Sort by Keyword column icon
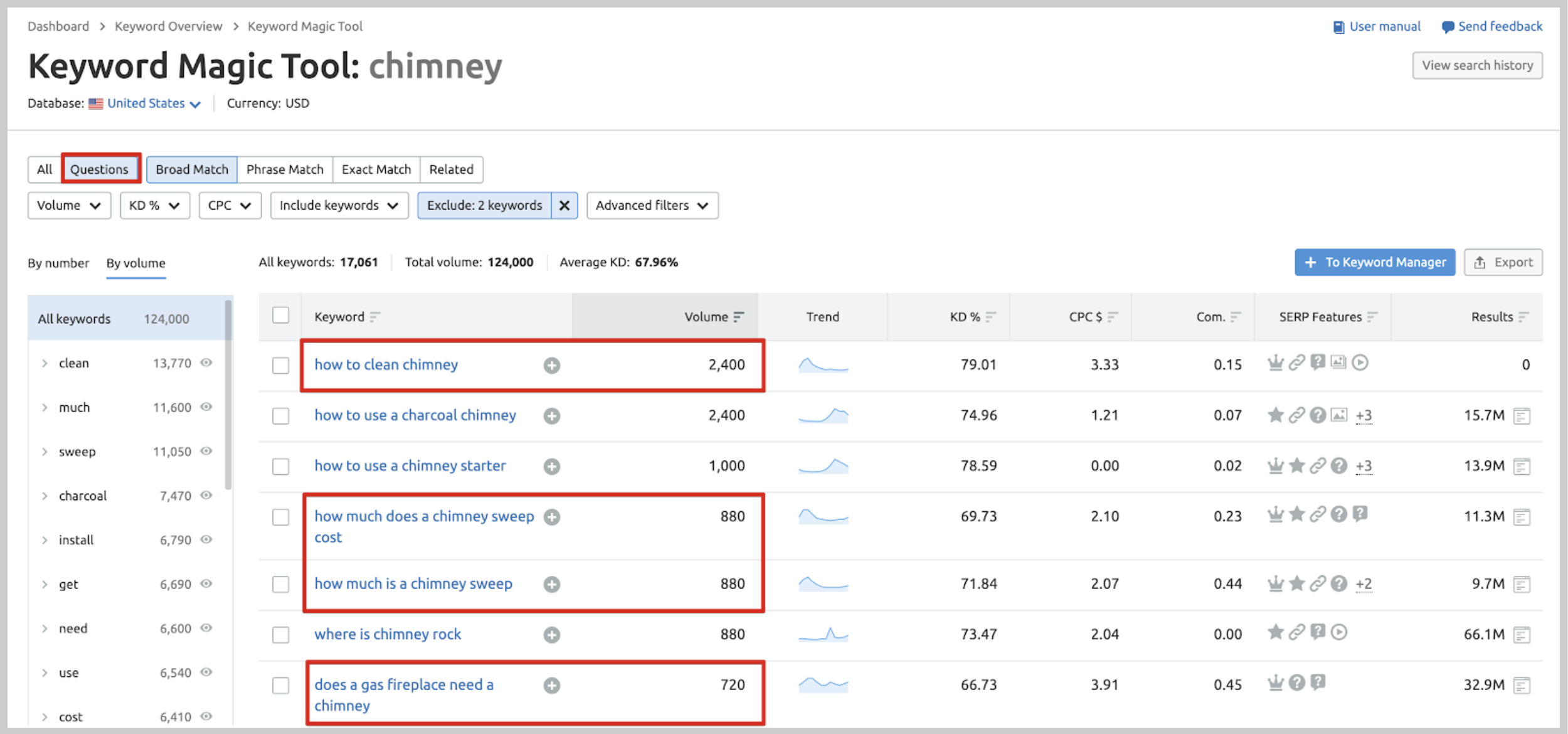Image resolution: width=1568 pixels, height=734 pixels. (x=374, y=317)
